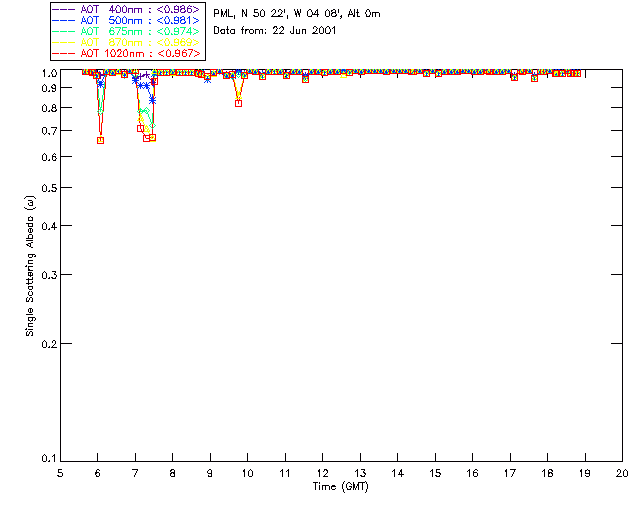Click the 0.7 y-axis tick label
Viewport: 640px width, 512px height.
coord(49,131)
